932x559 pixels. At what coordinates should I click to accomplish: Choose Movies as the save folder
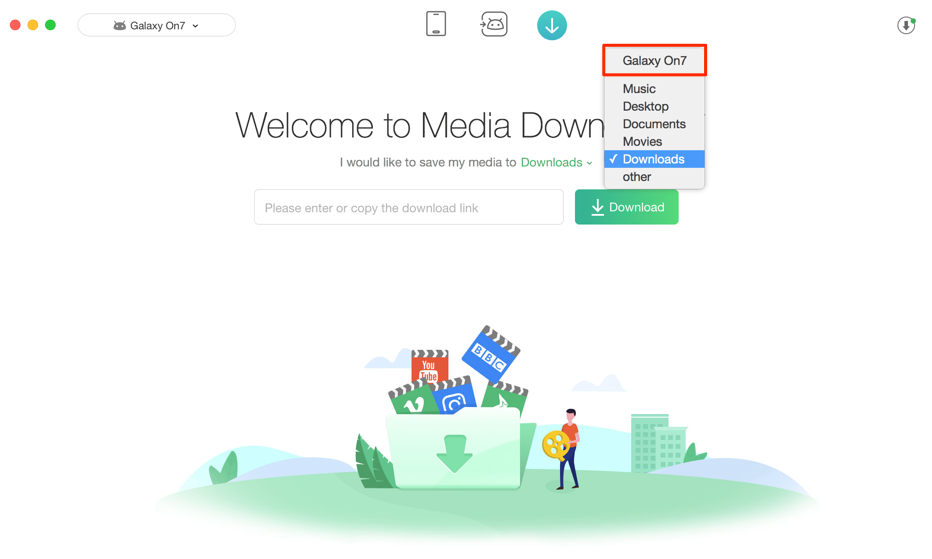click(x=642, y=141)
